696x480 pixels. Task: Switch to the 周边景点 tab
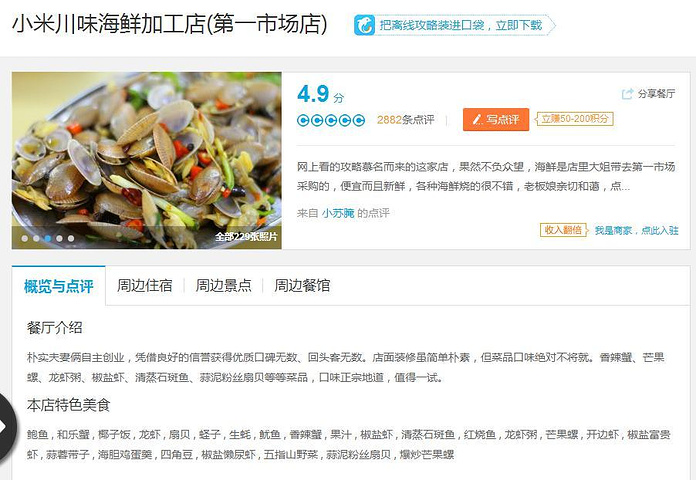223,286
